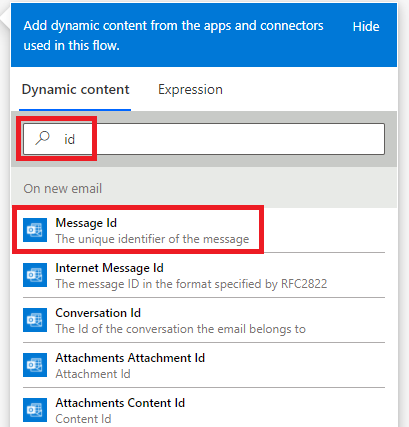Click 'The unique identifier of the message' description
The width and height of the screenshot is (409, 427).
152,239
